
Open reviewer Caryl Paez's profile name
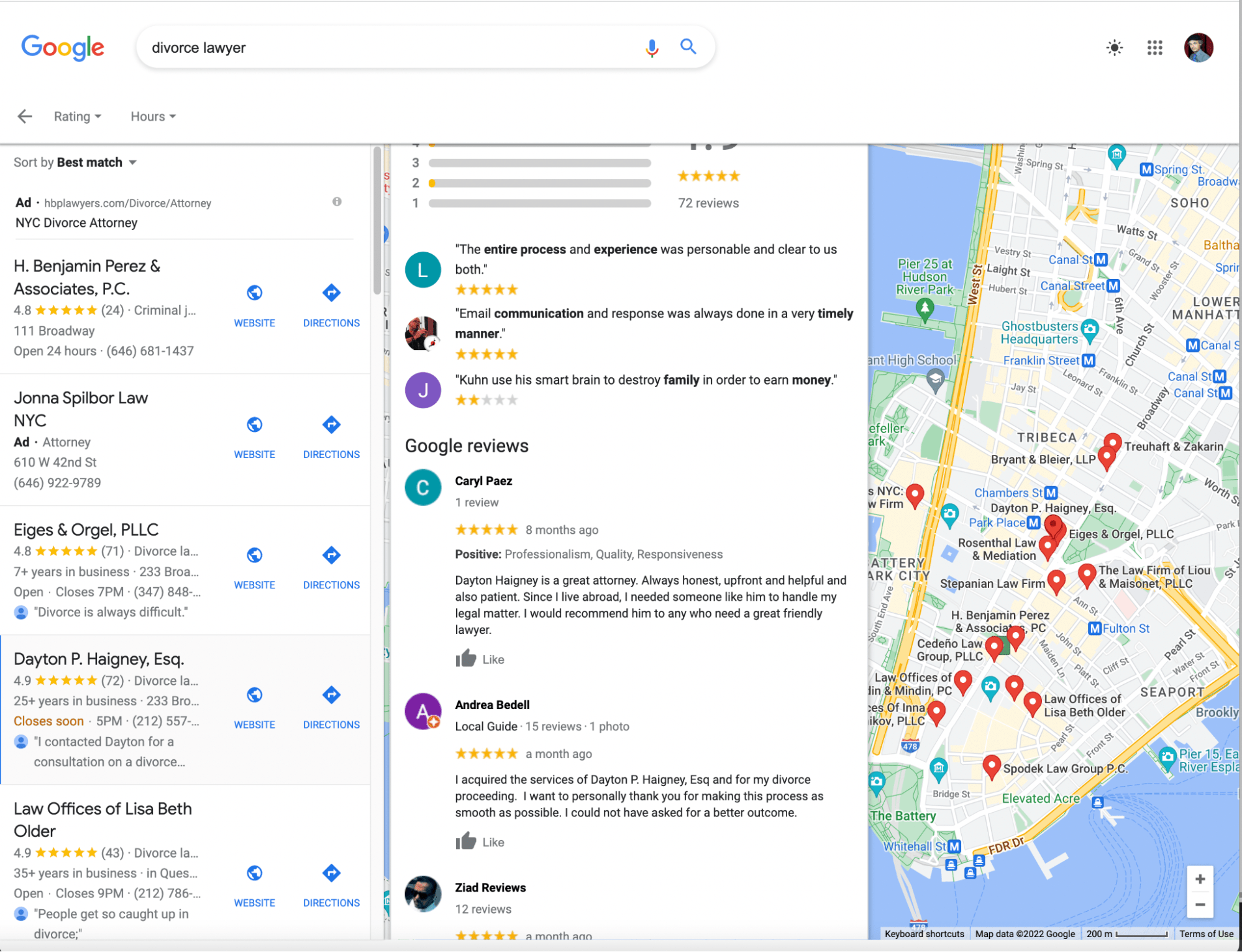(483, 481)
